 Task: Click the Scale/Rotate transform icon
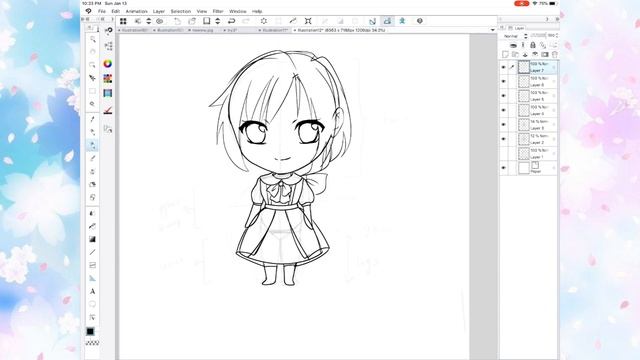tap(308, 21)
